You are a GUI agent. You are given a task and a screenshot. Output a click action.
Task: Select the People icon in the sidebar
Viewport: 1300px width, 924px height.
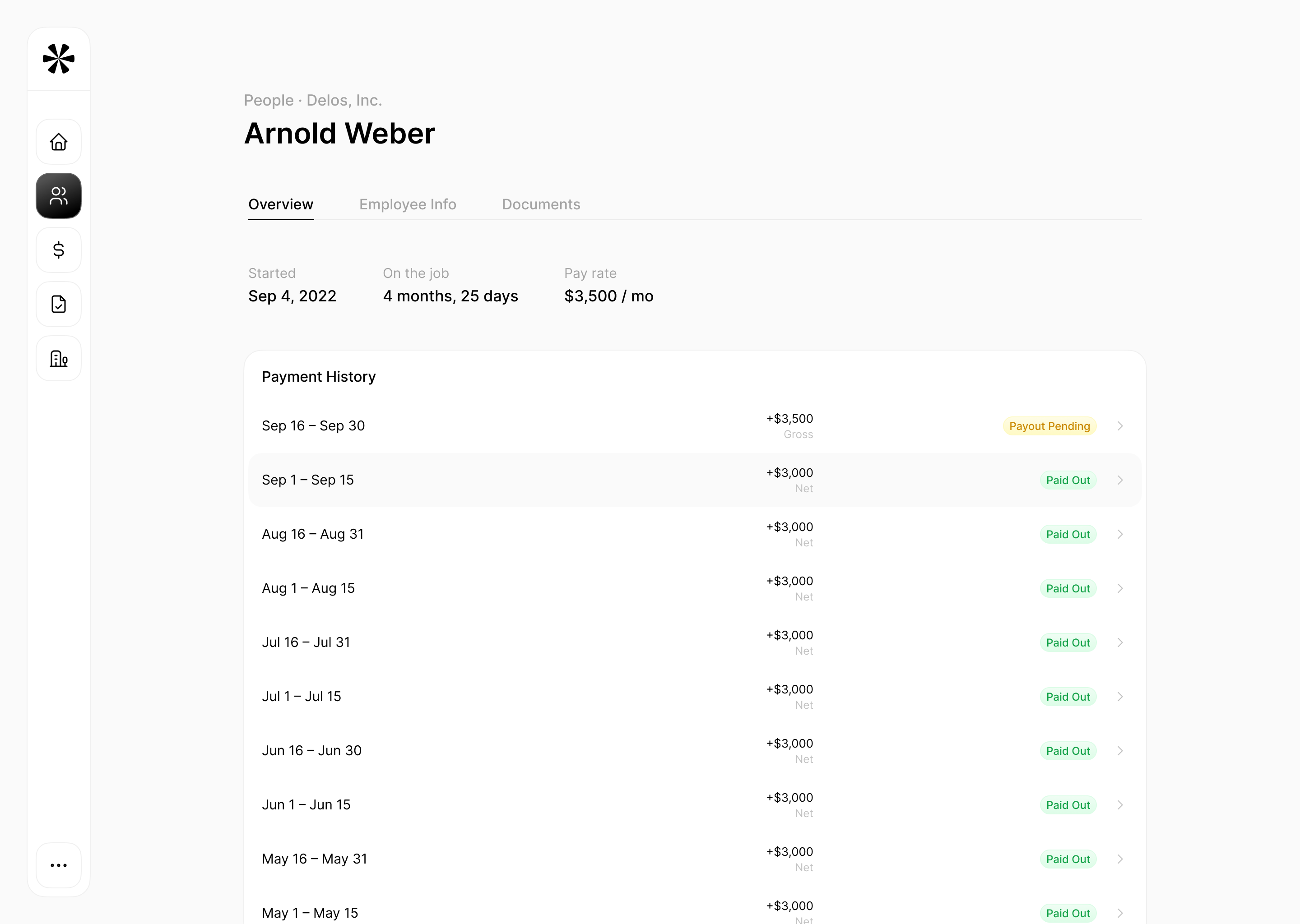point(59,196)
